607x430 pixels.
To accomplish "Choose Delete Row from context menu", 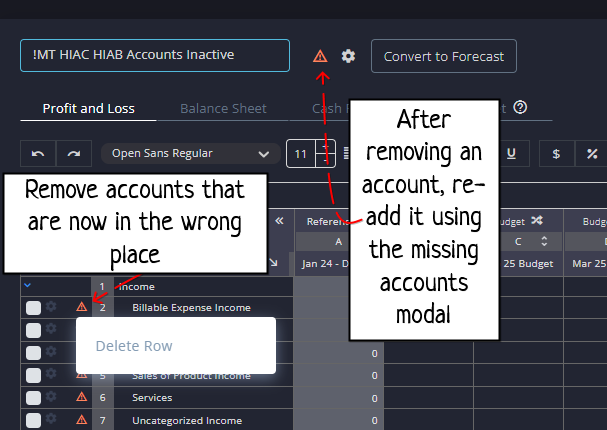I will (134, 346).
